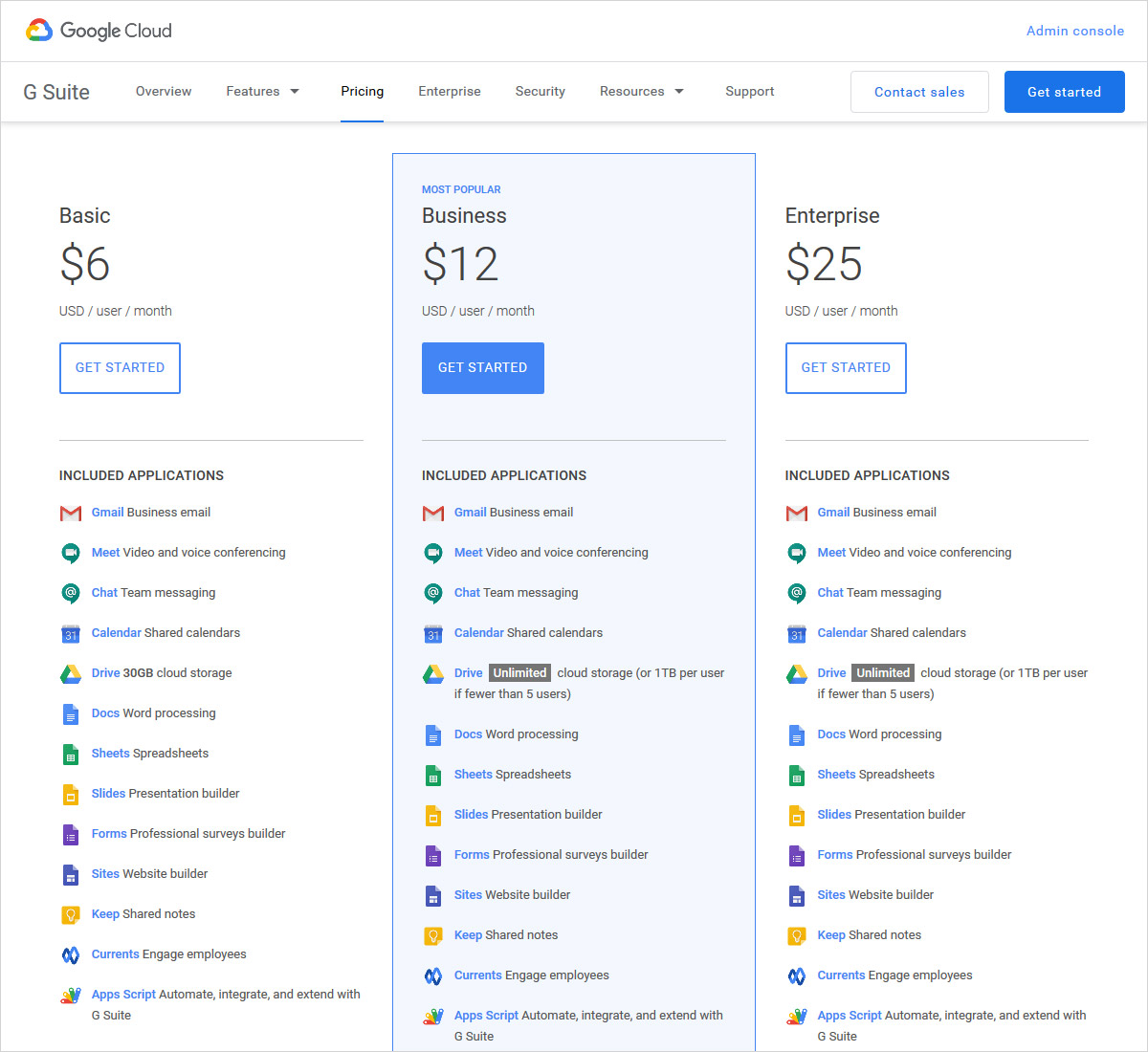Click the Apps Script icon in Basic plan
Viewport: 1148px width, 1052px height.
click(71, 996)
